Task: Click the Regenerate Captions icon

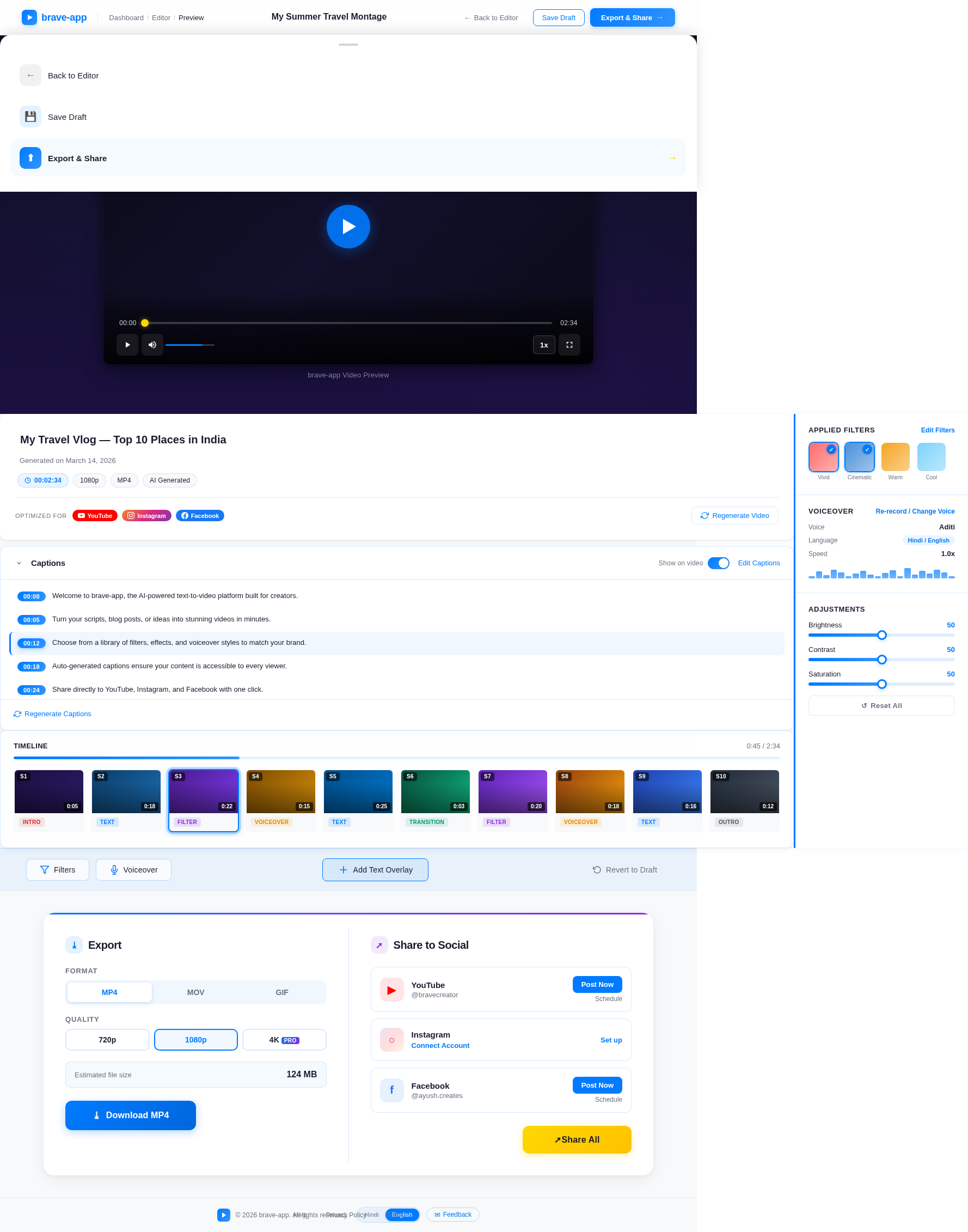Action: (17, 714)
